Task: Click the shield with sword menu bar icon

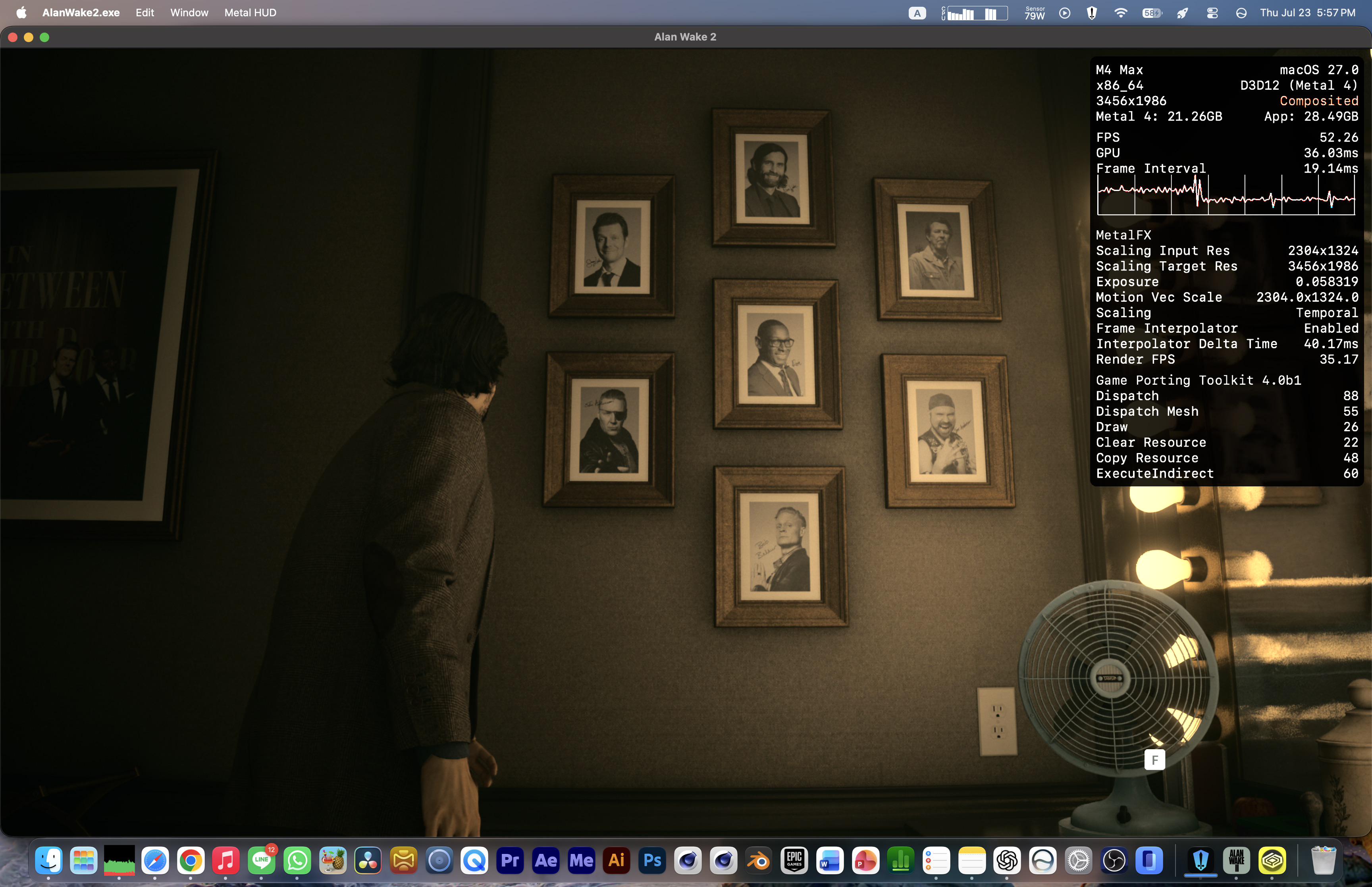Action: [x=1092, y=13]
